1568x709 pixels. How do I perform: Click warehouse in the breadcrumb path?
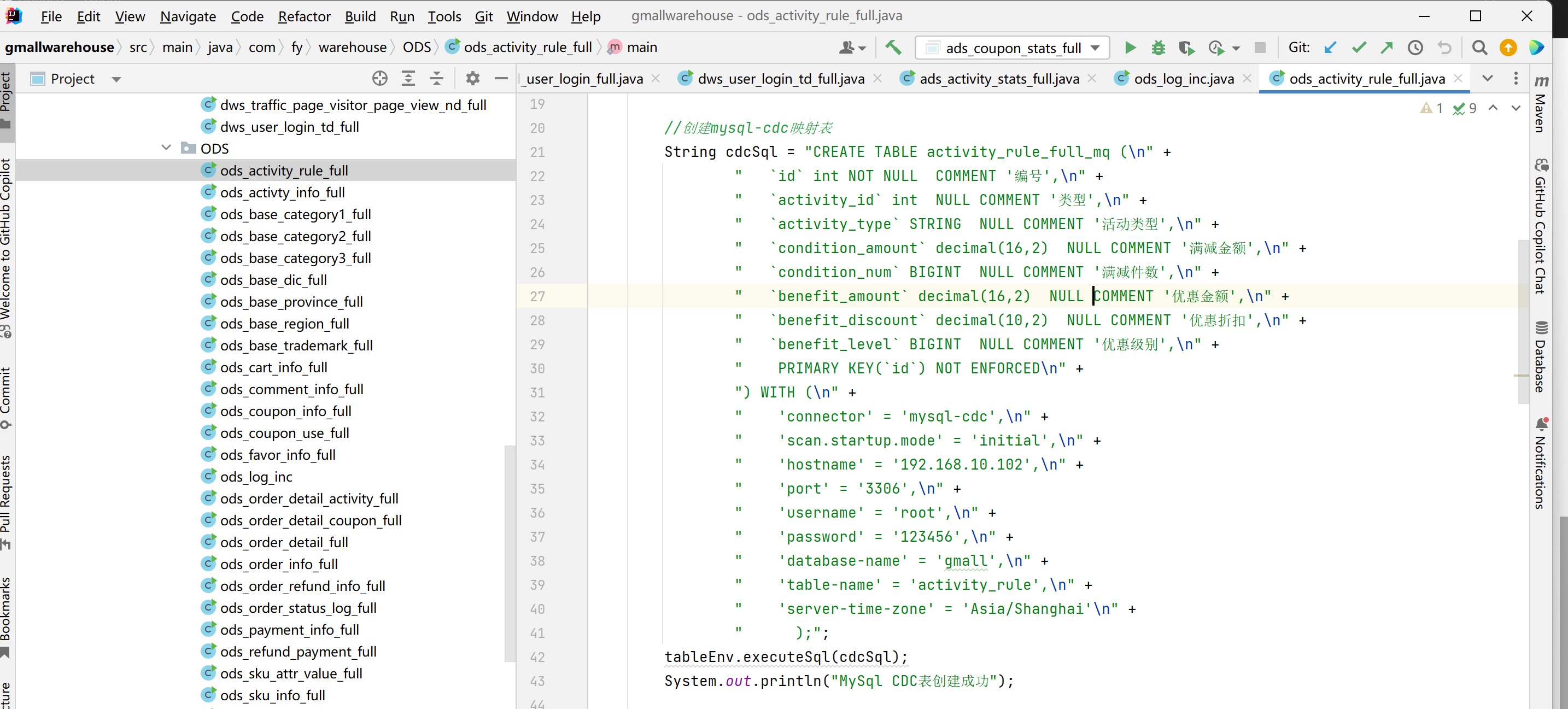tap(353, 48)
